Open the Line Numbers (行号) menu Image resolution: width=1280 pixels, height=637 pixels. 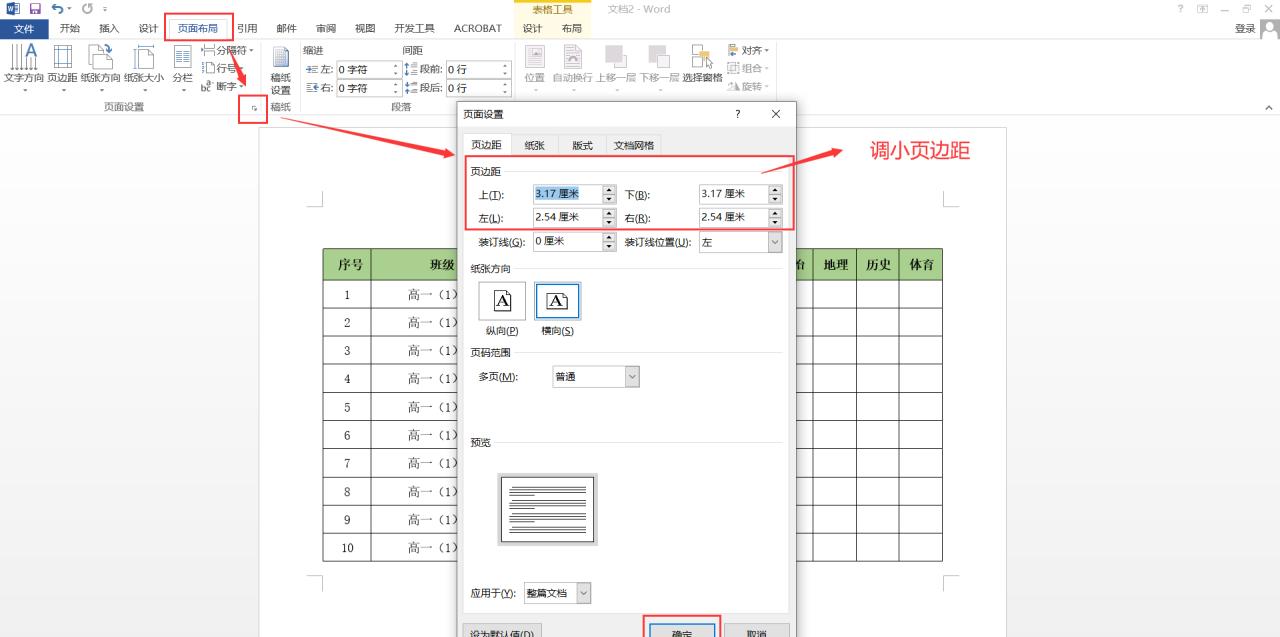pyautogui.click(x=222, y=68)
